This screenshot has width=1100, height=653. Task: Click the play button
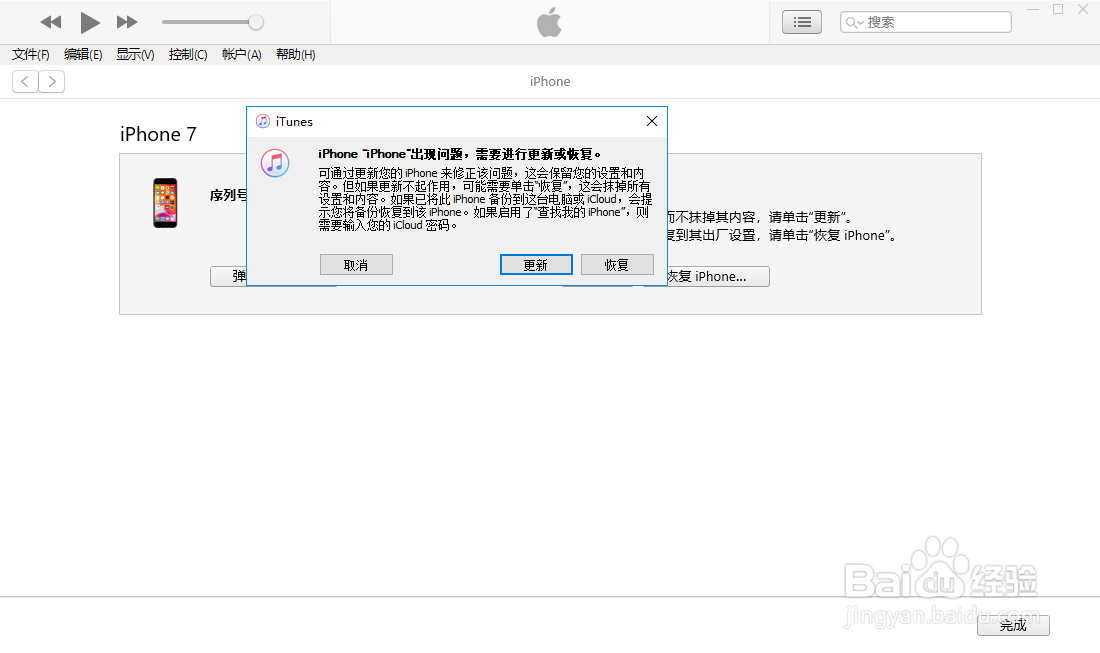[89, 22]
